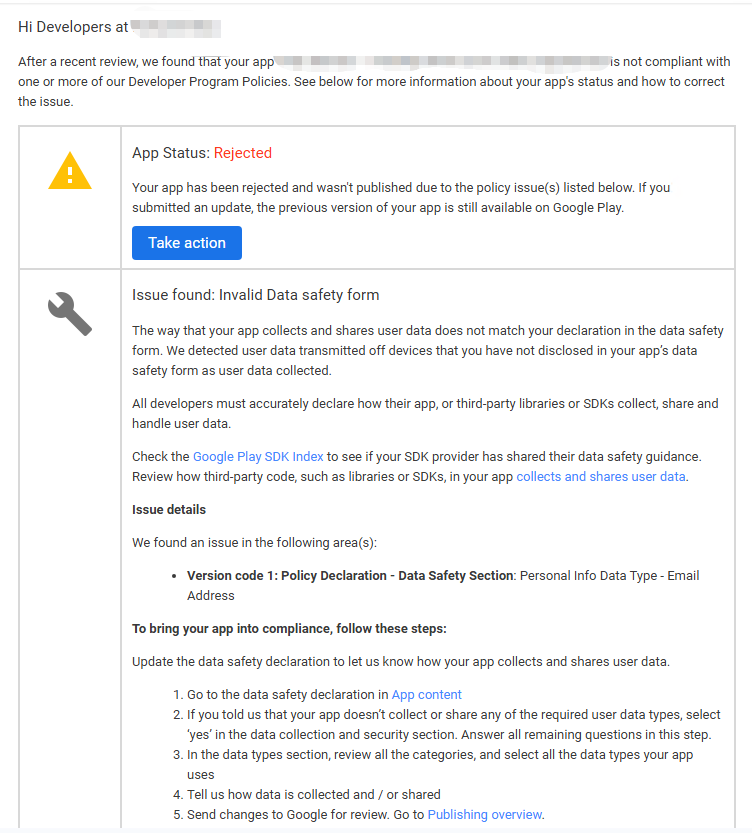Click the 'Hi Developers at' greeting line

(x=73, y=27)
